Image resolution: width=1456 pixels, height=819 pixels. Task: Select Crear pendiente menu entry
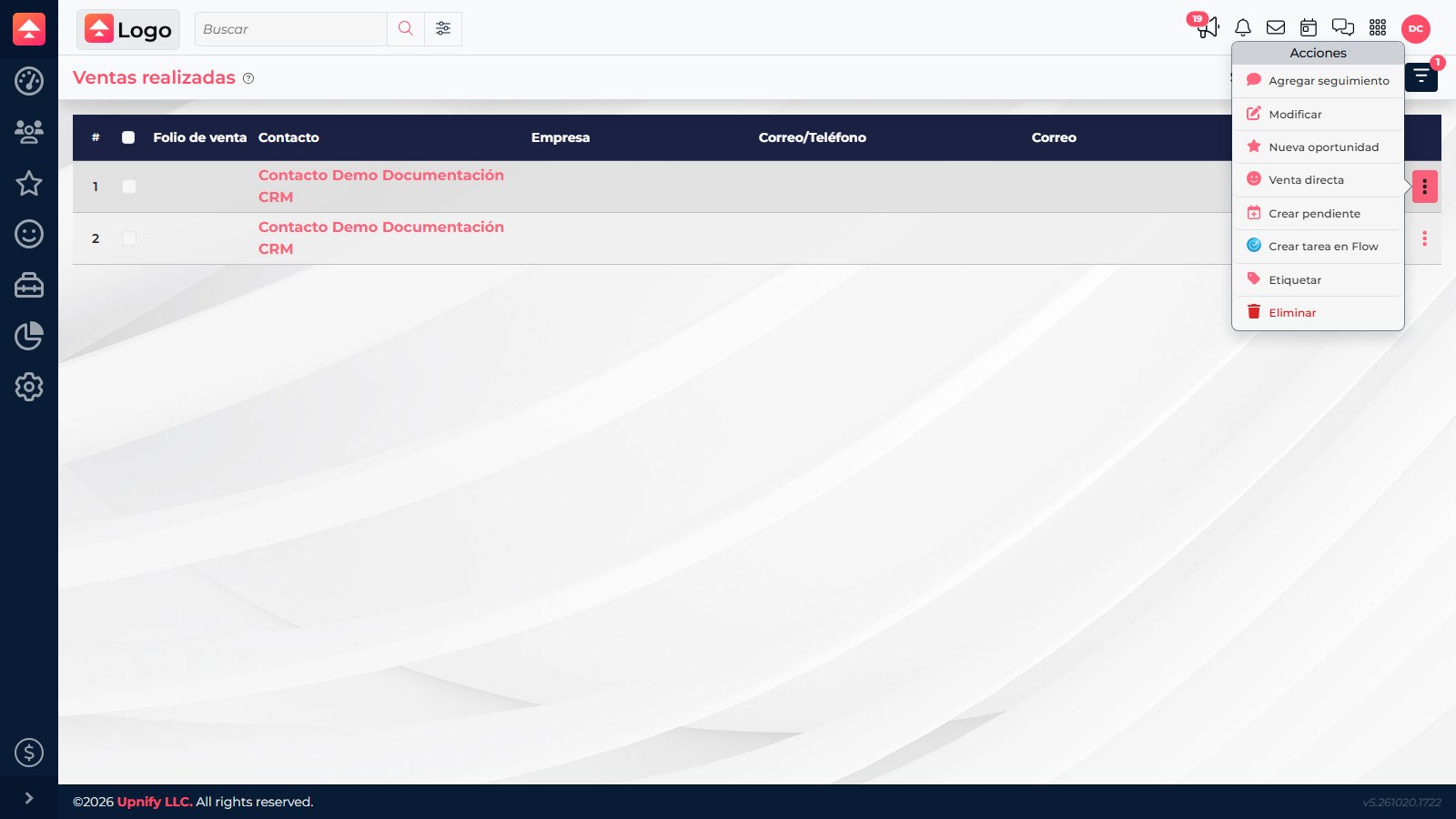[1318, 214]
